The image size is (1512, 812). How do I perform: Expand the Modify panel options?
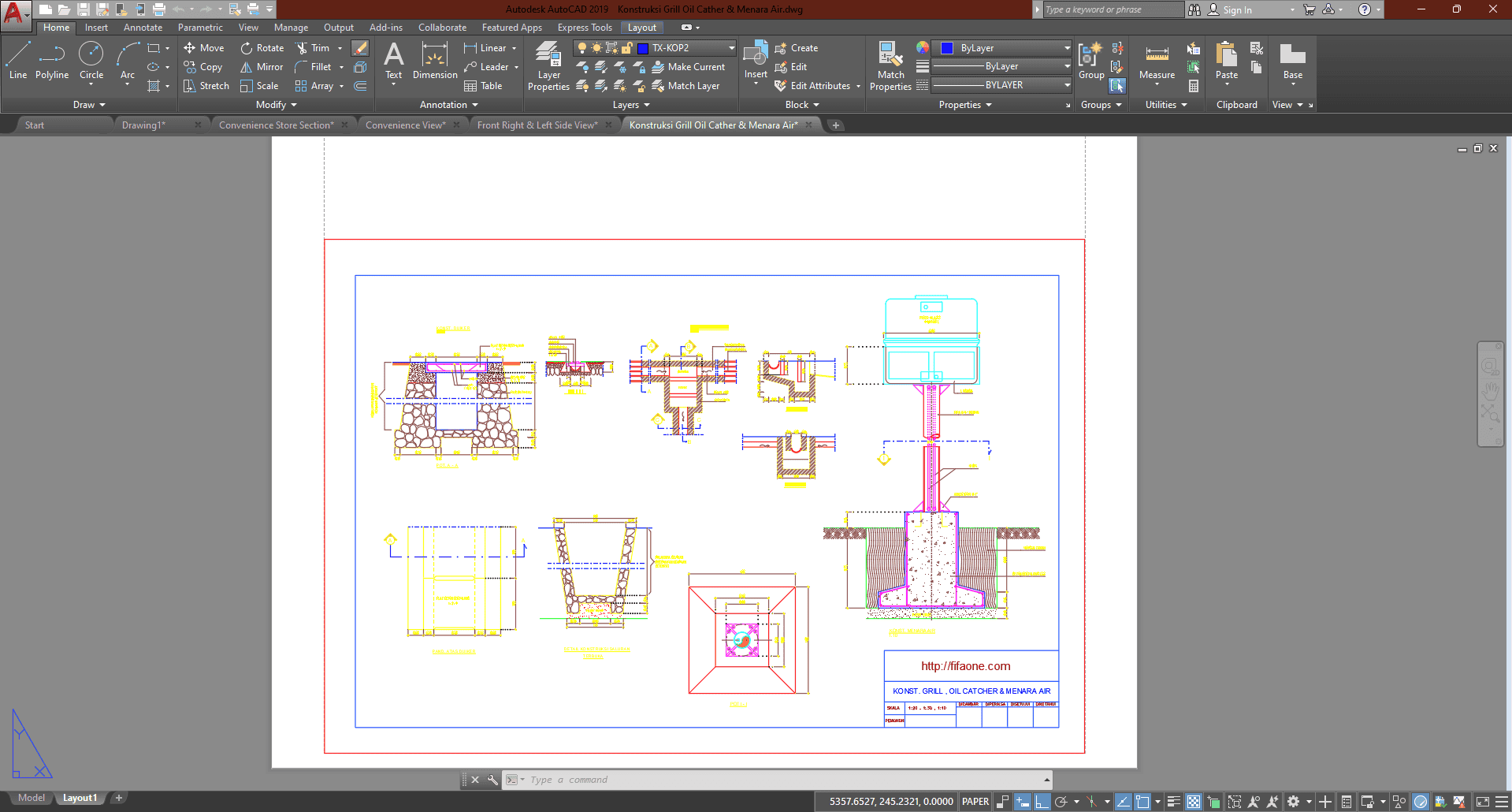click(x=276, y=105)
